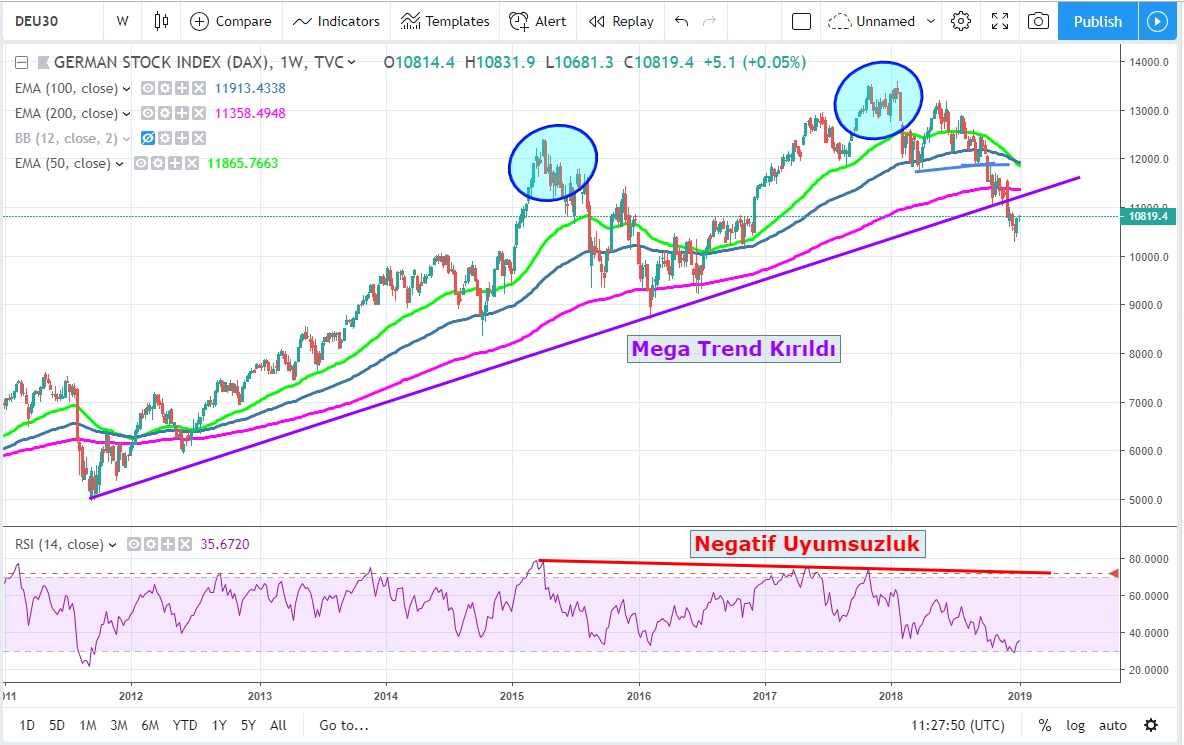
Task: Remove the EMA (200, close) indicator
Action: 198,113
